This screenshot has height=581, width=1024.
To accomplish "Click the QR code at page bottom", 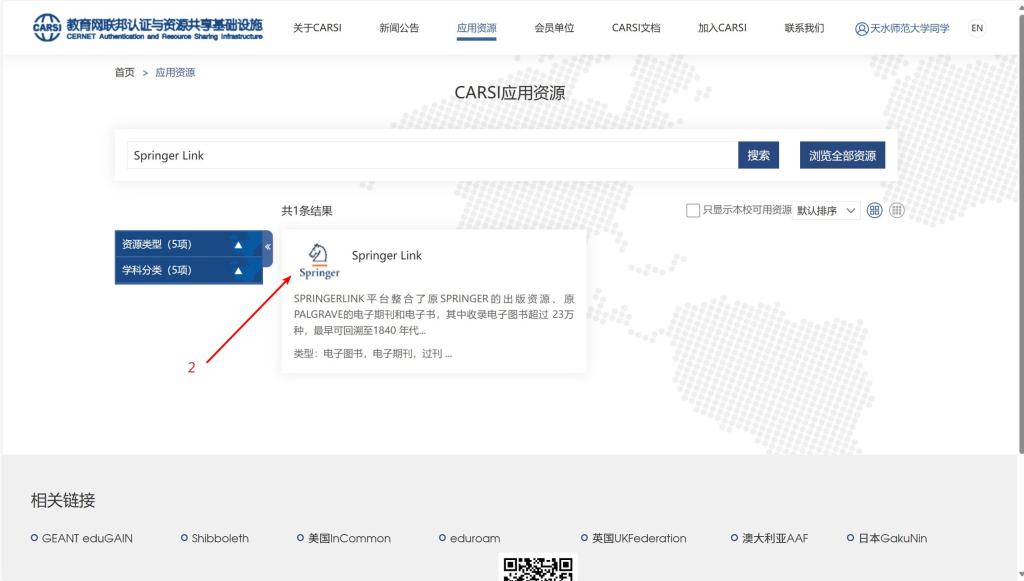I will [538, 569].
